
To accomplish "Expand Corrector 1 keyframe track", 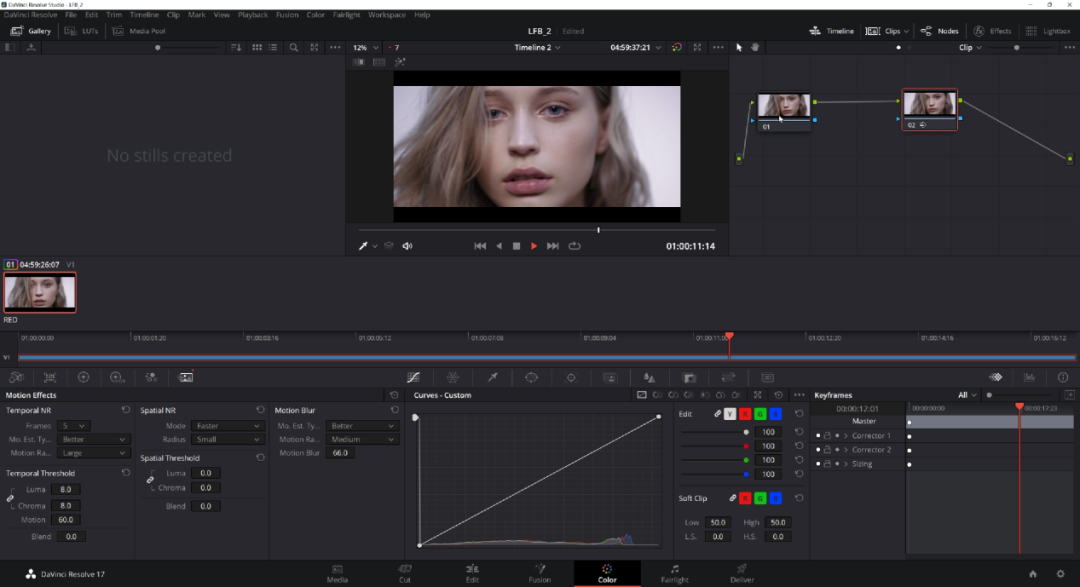I will coord(846,436).
